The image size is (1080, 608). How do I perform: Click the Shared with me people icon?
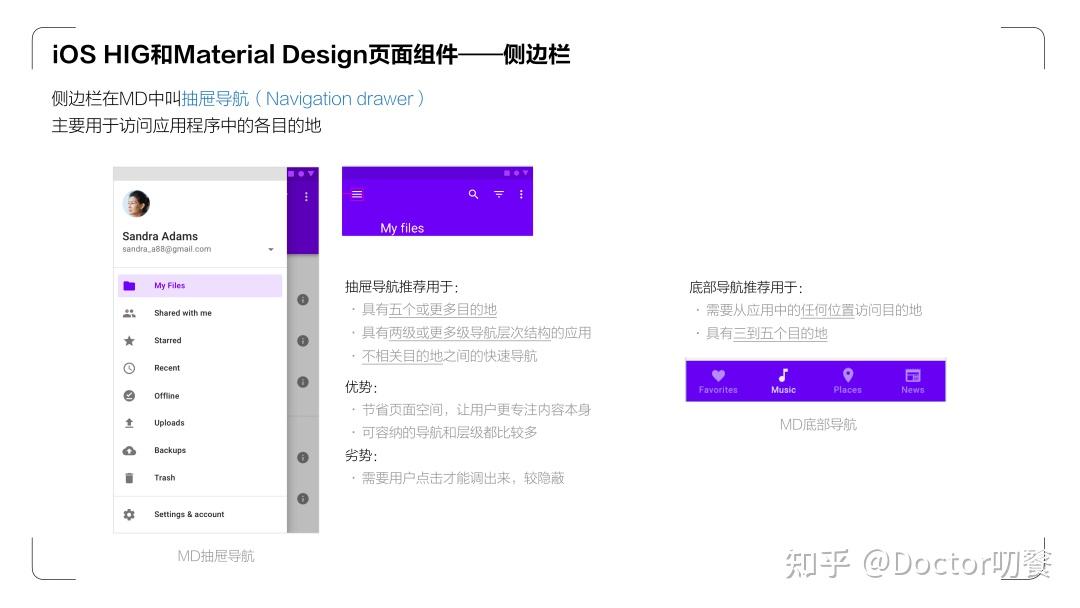[x=130, y=312]
